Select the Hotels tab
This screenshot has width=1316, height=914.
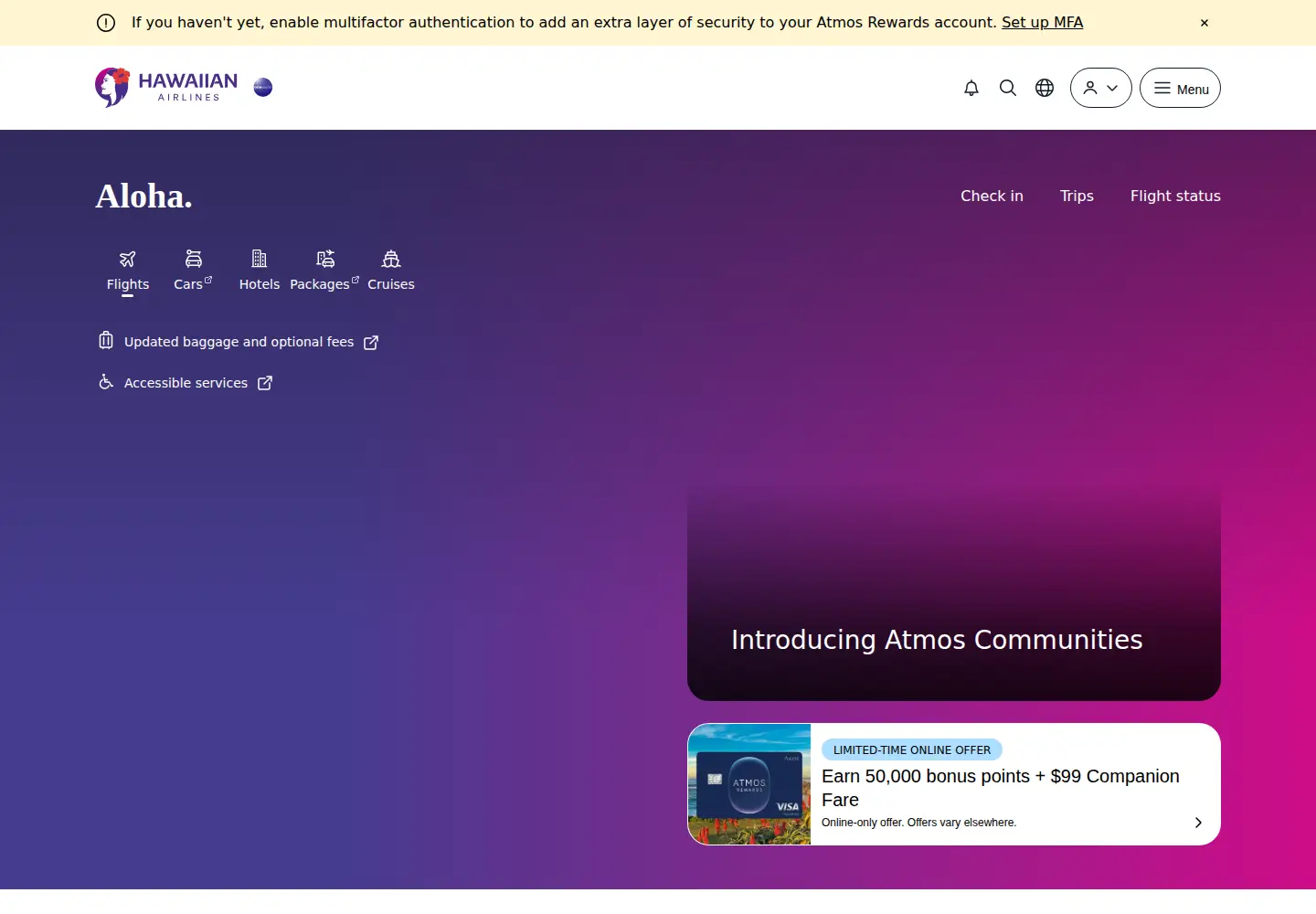click(x=260, y=271)
